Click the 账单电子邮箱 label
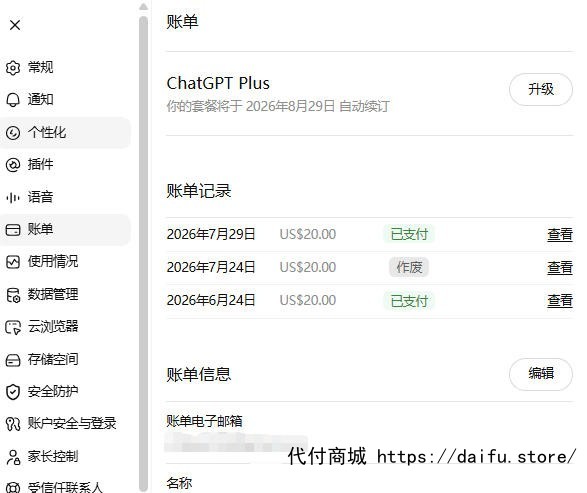Image resolution: width=587 pixels, height=493 pixels. pos(204,422)
